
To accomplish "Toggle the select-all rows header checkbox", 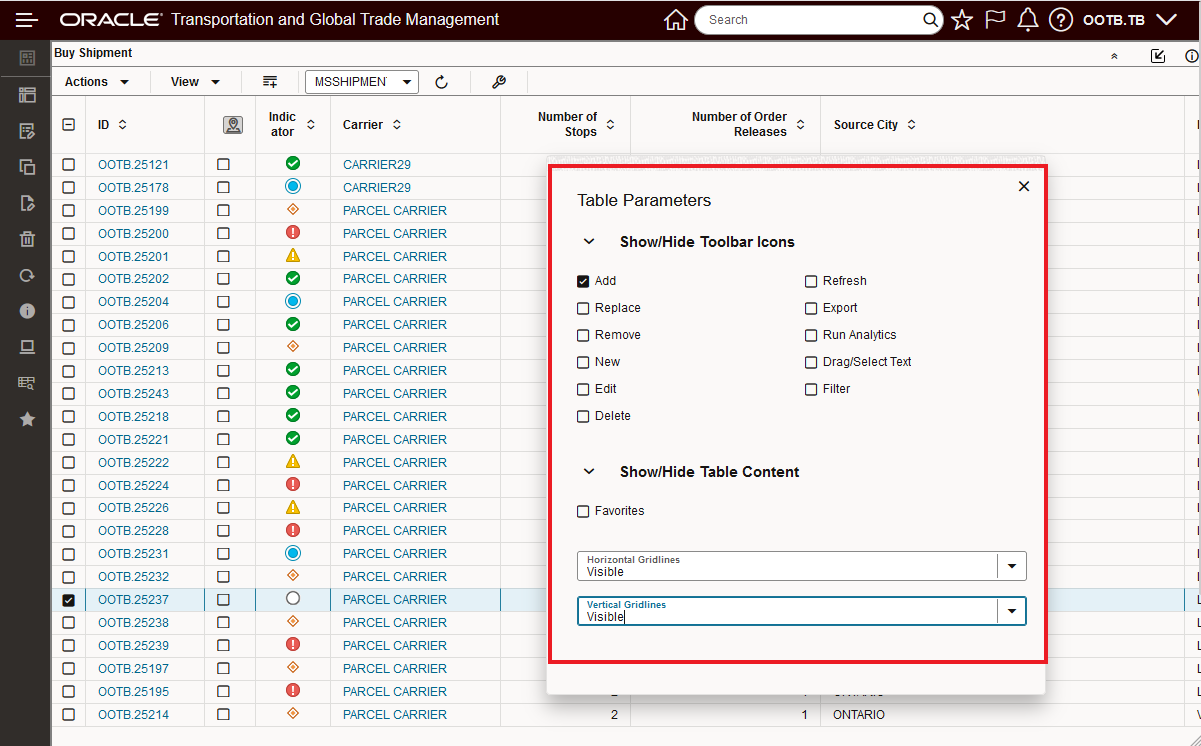I will pos(68,125).
